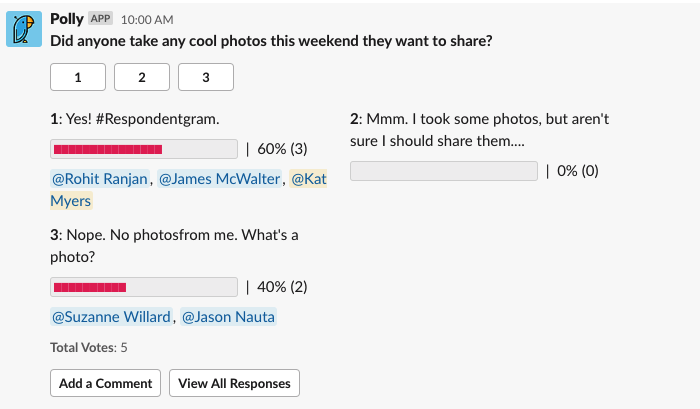700x409 pixels.
Task: Click the Add a Comment button
Action: click(105, 383)
